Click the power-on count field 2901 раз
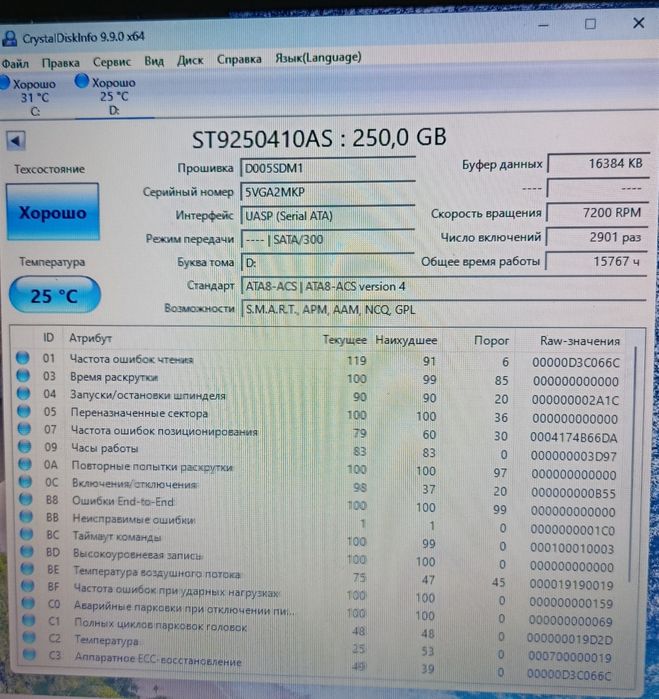 click(x=597, y=237)
